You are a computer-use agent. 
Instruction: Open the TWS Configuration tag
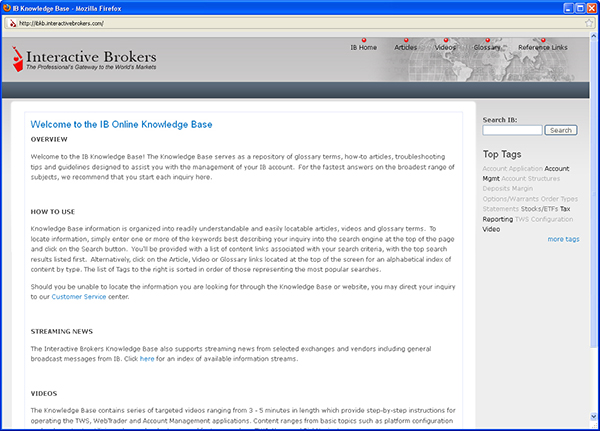click(547, 218)
